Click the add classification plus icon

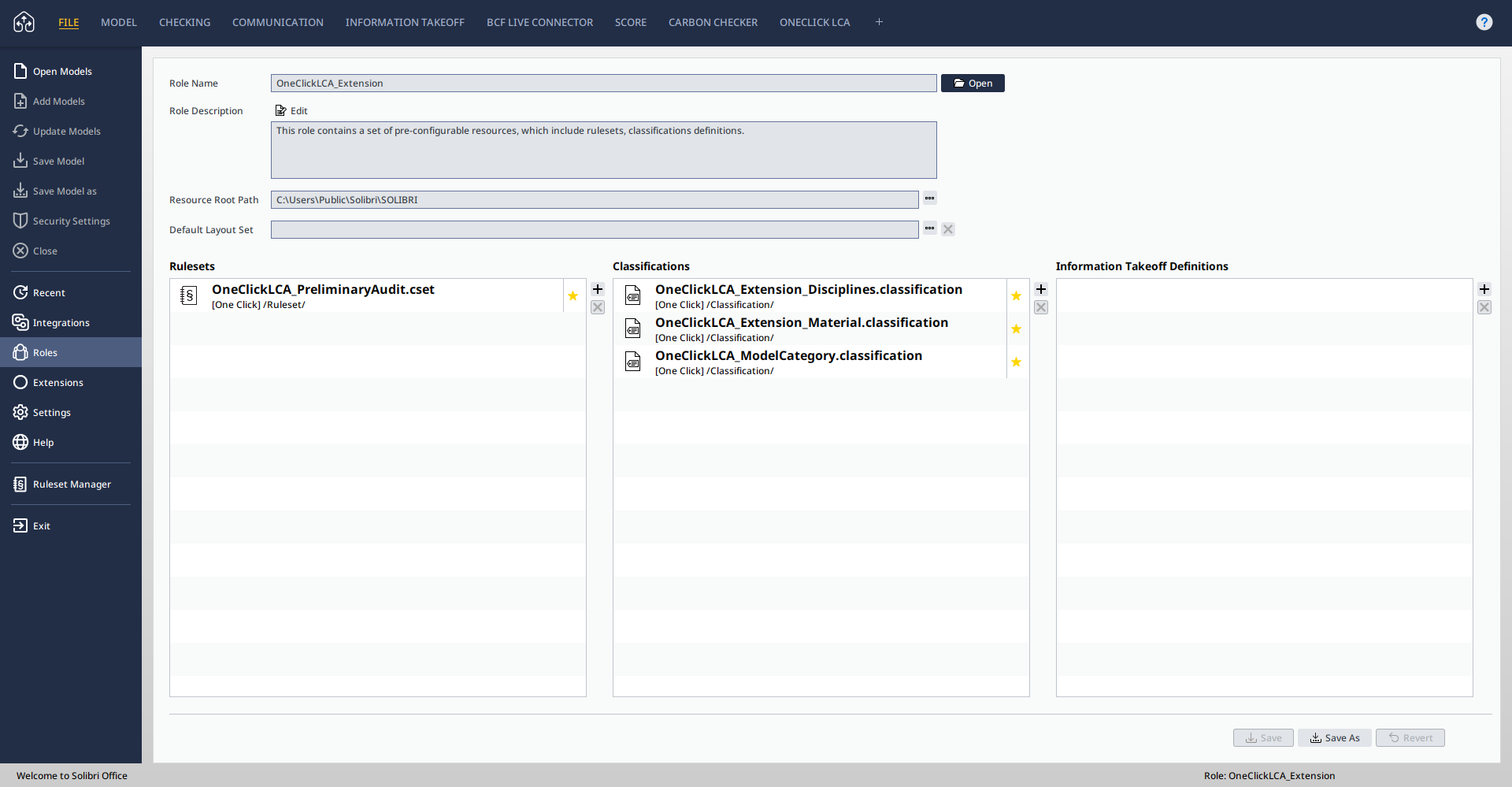1041,289
